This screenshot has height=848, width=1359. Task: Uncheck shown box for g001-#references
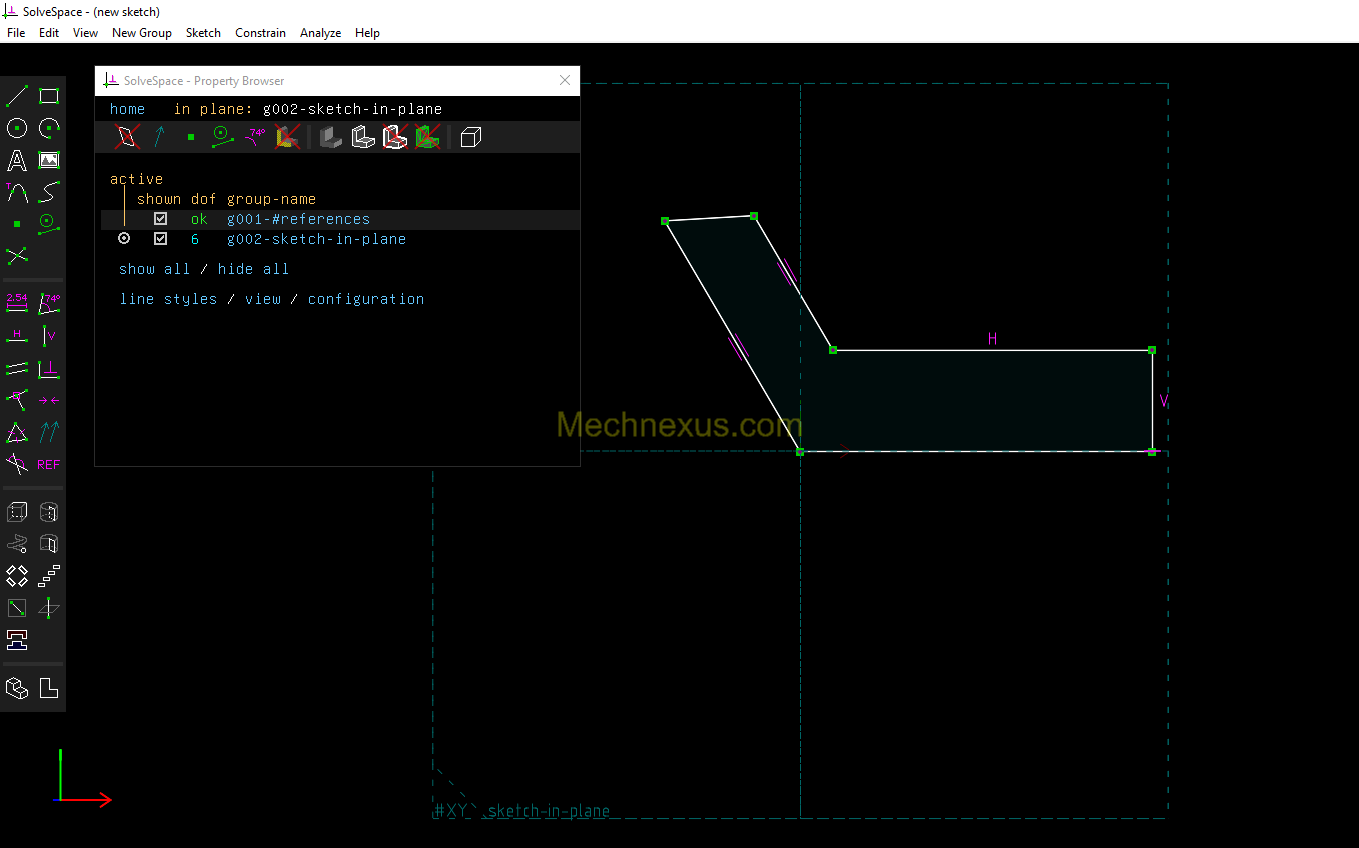point(160,219)
